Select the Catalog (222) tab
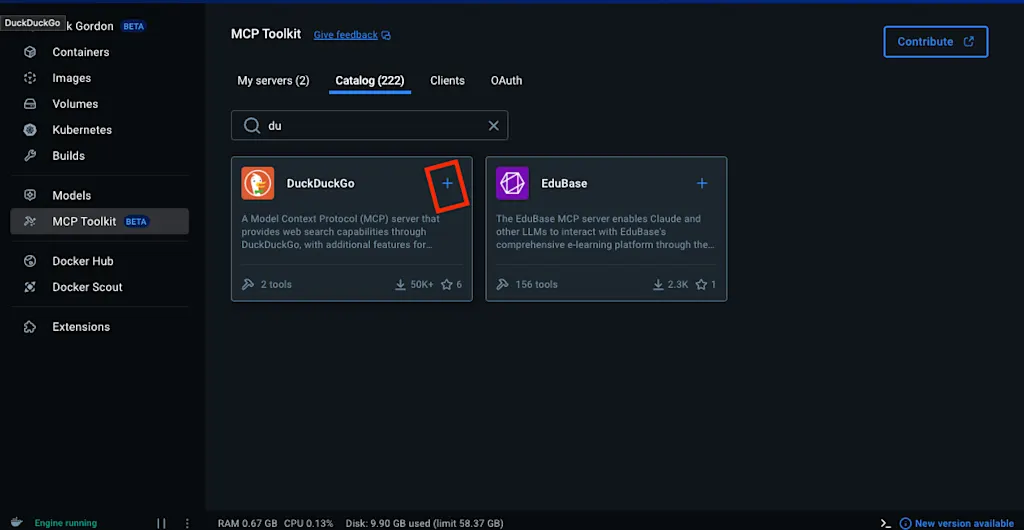 point(370,81)
